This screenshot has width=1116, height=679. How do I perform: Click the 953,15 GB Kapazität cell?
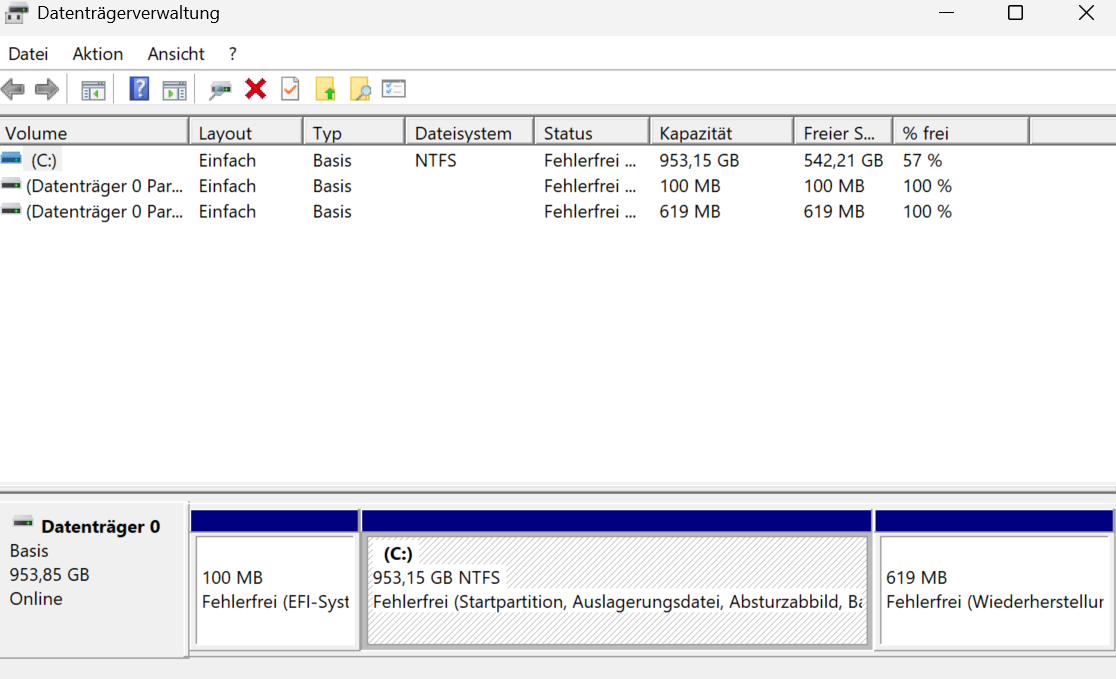coord(699,160)
